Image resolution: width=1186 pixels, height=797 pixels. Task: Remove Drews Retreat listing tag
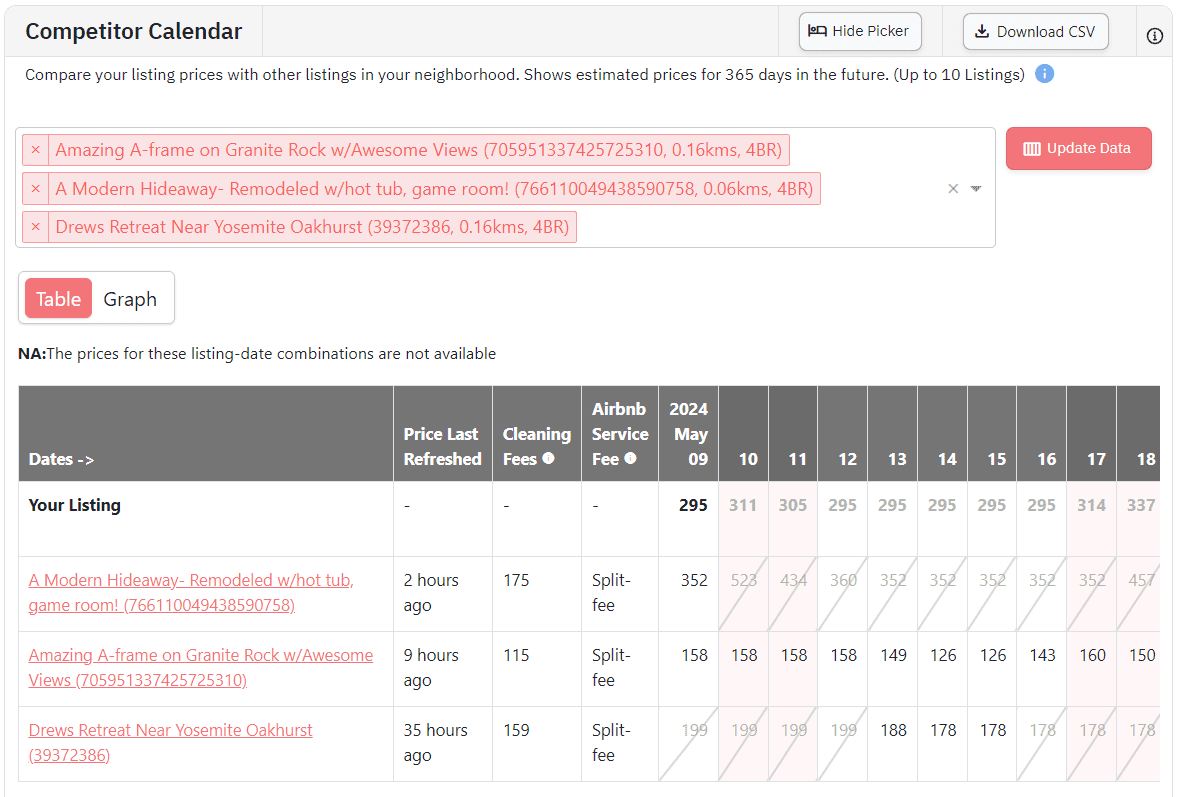coord(36,227)
